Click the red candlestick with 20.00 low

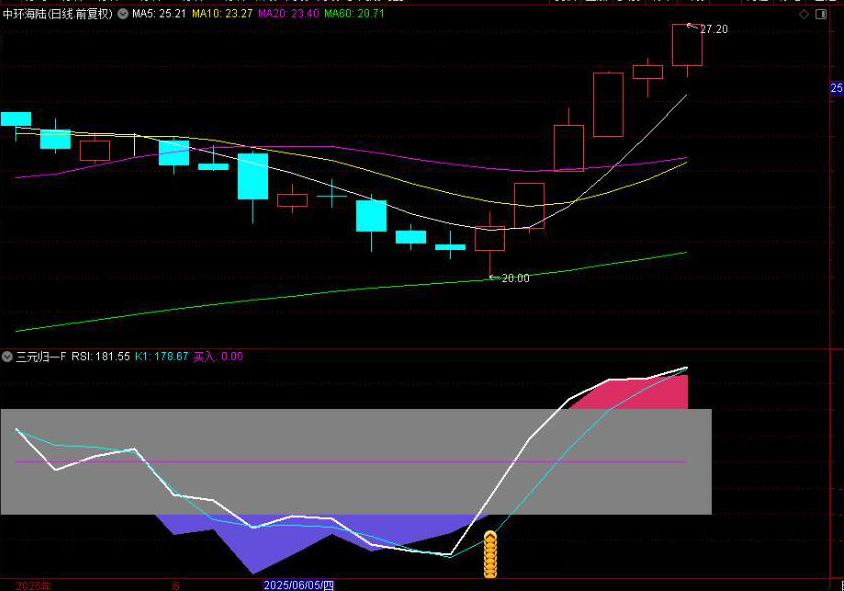(x=490, y=239)
